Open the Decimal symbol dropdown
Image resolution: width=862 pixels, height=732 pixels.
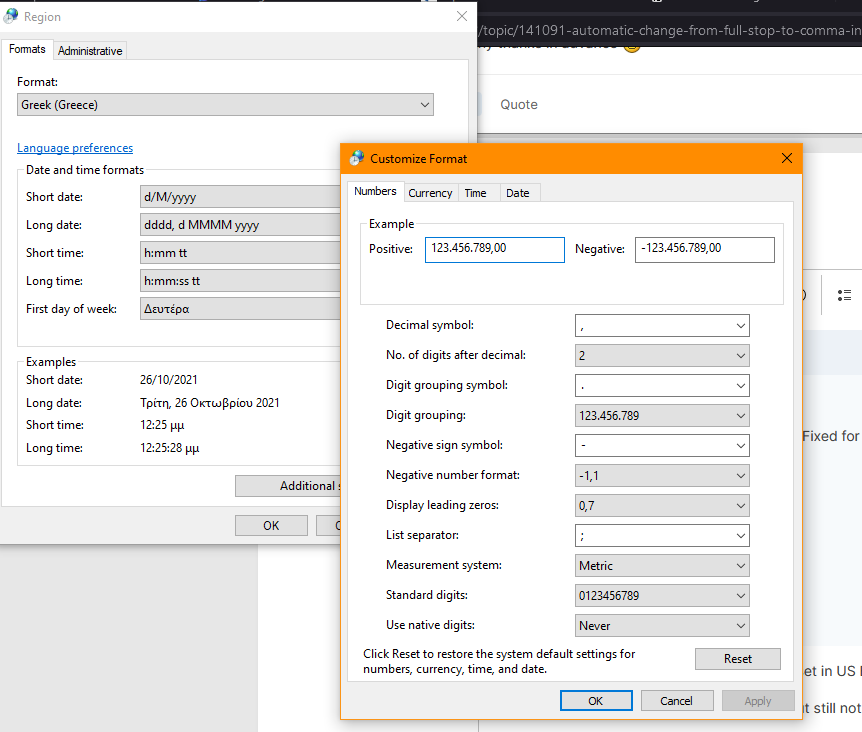pyautogui.click(x=662, y=325)
